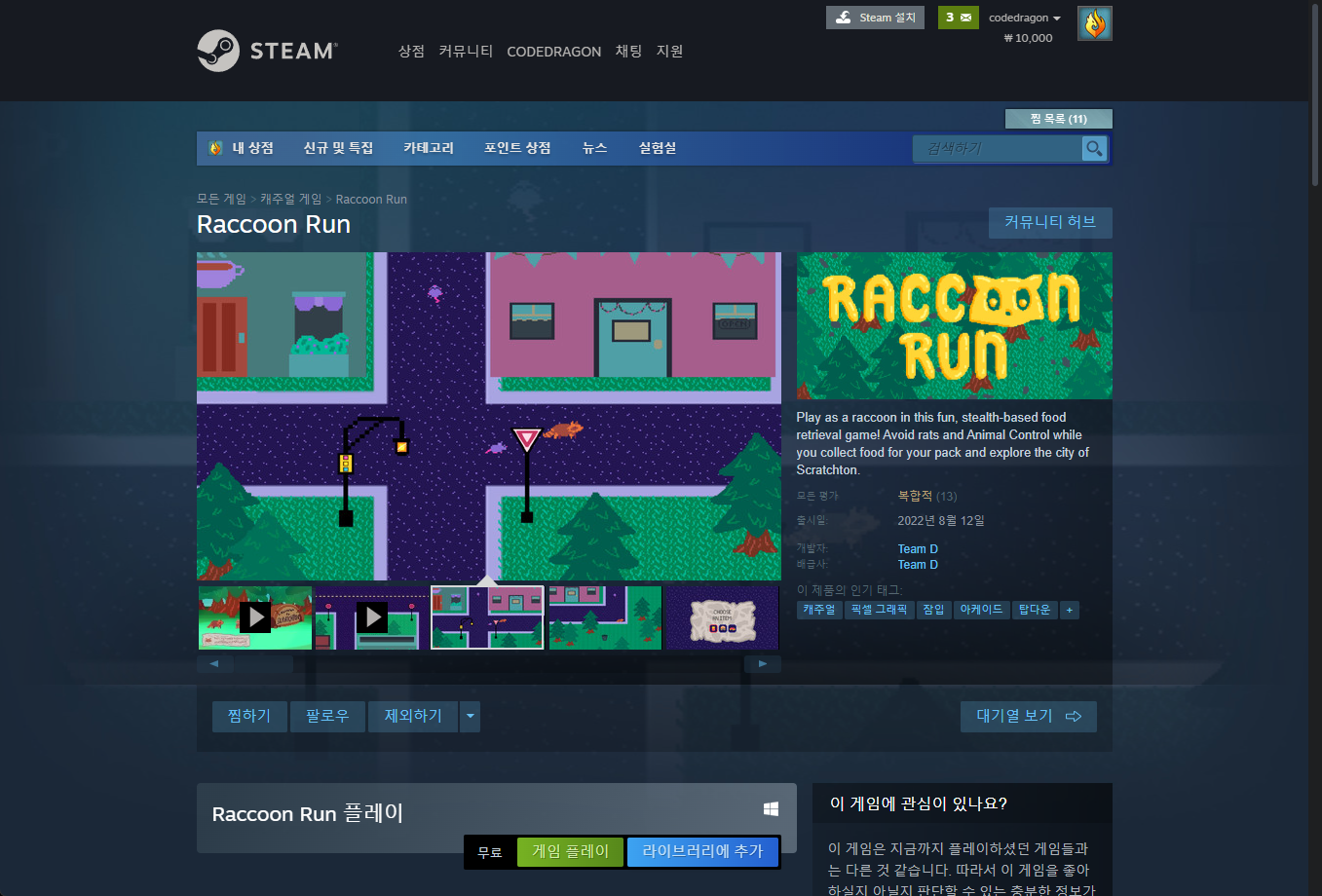
Task: Click the Raccoon Run header capsule image
Action: point(955,325)
